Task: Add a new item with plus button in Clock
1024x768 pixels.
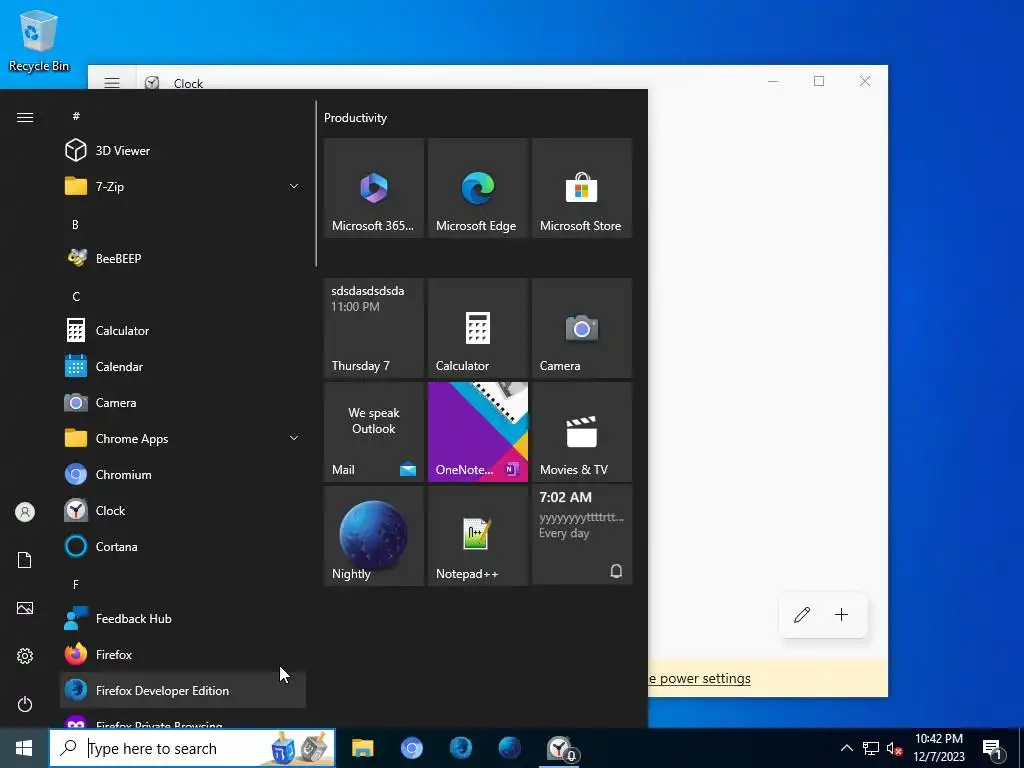Action: pyautogui.click(x=842, y=615)
